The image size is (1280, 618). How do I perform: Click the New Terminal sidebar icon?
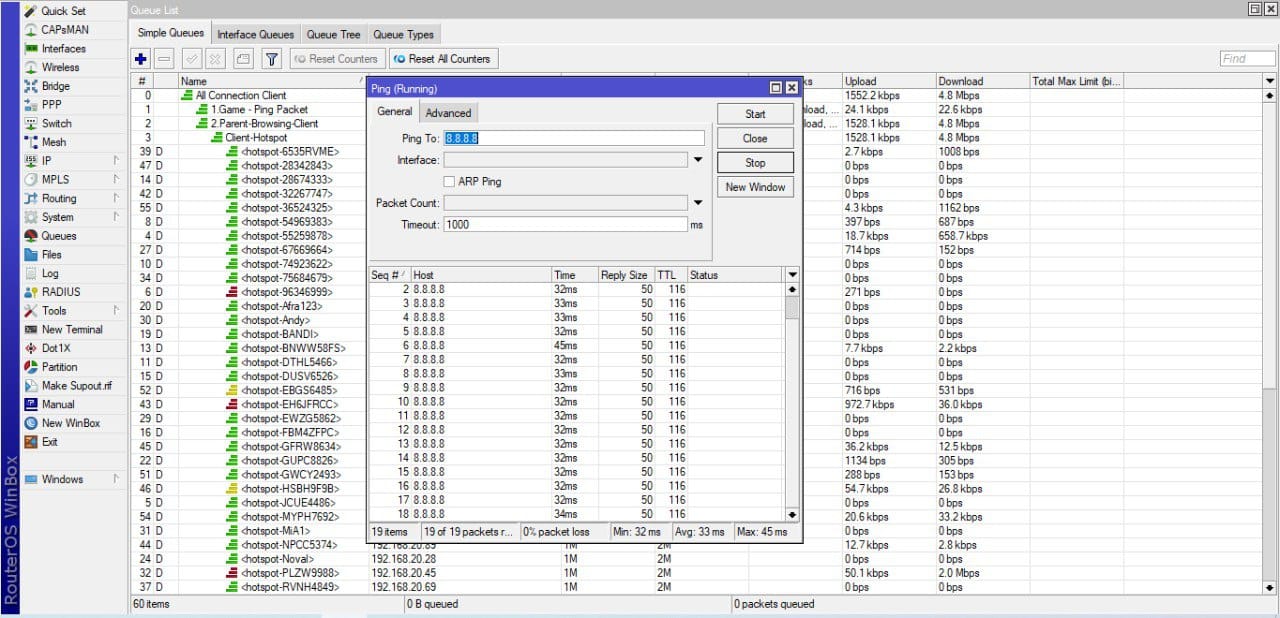click(x=31, y=329)
